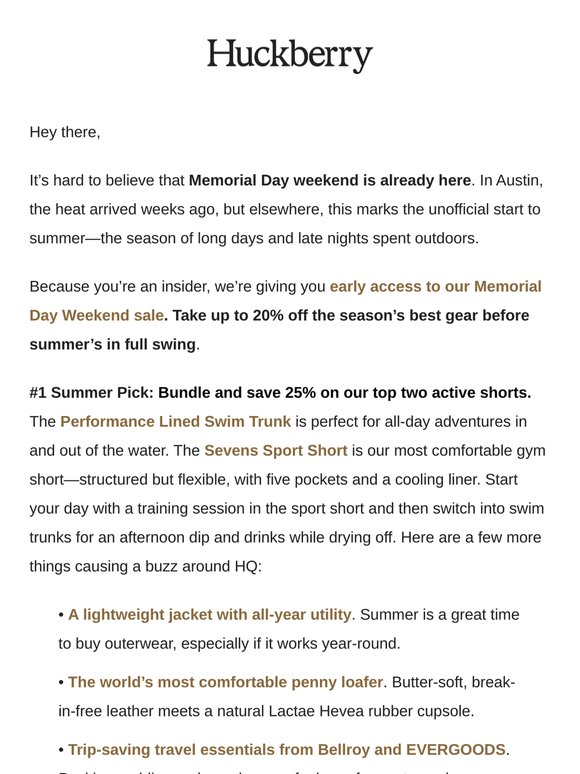Click the bullet before the lightweight jacket item
This screenshot has width=580, height=774.
coord(61,615)
